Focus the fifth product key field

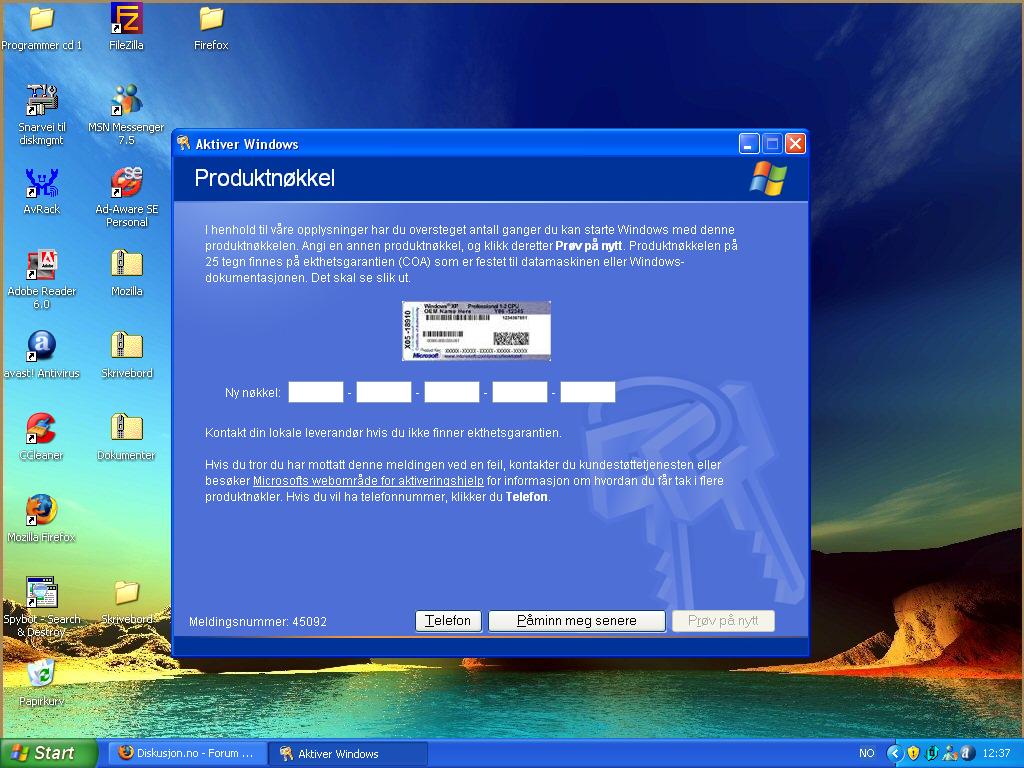587,392
